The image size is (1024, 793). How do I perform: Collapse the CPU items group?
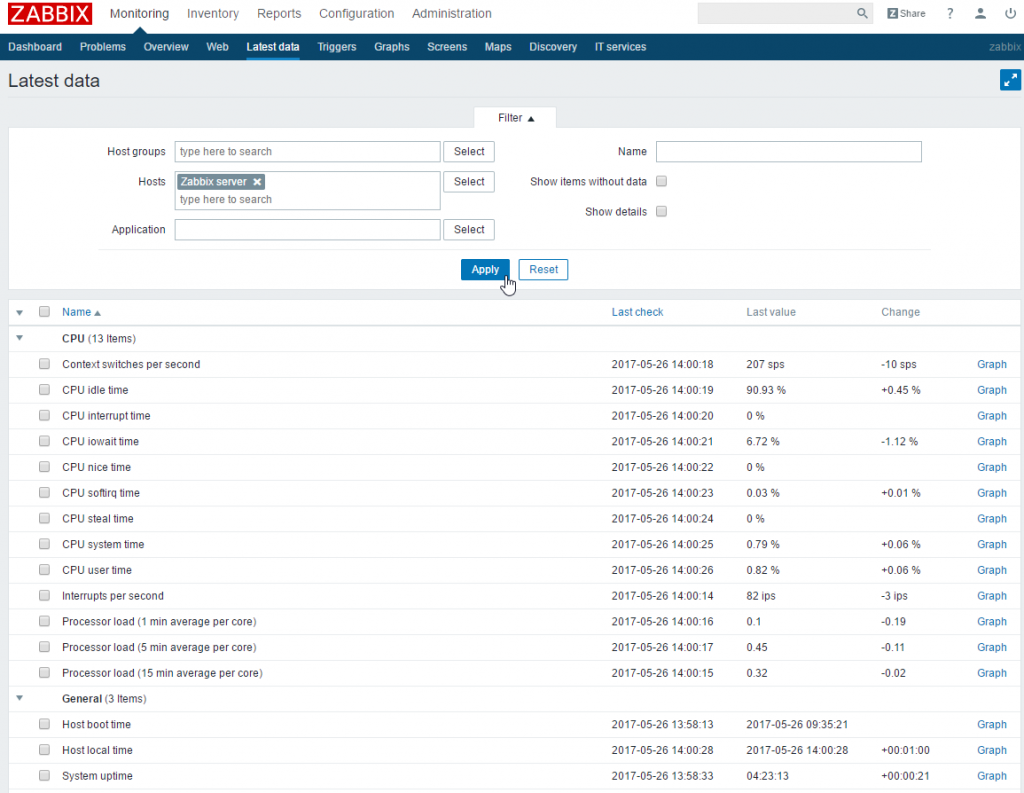tap(18, 338)
